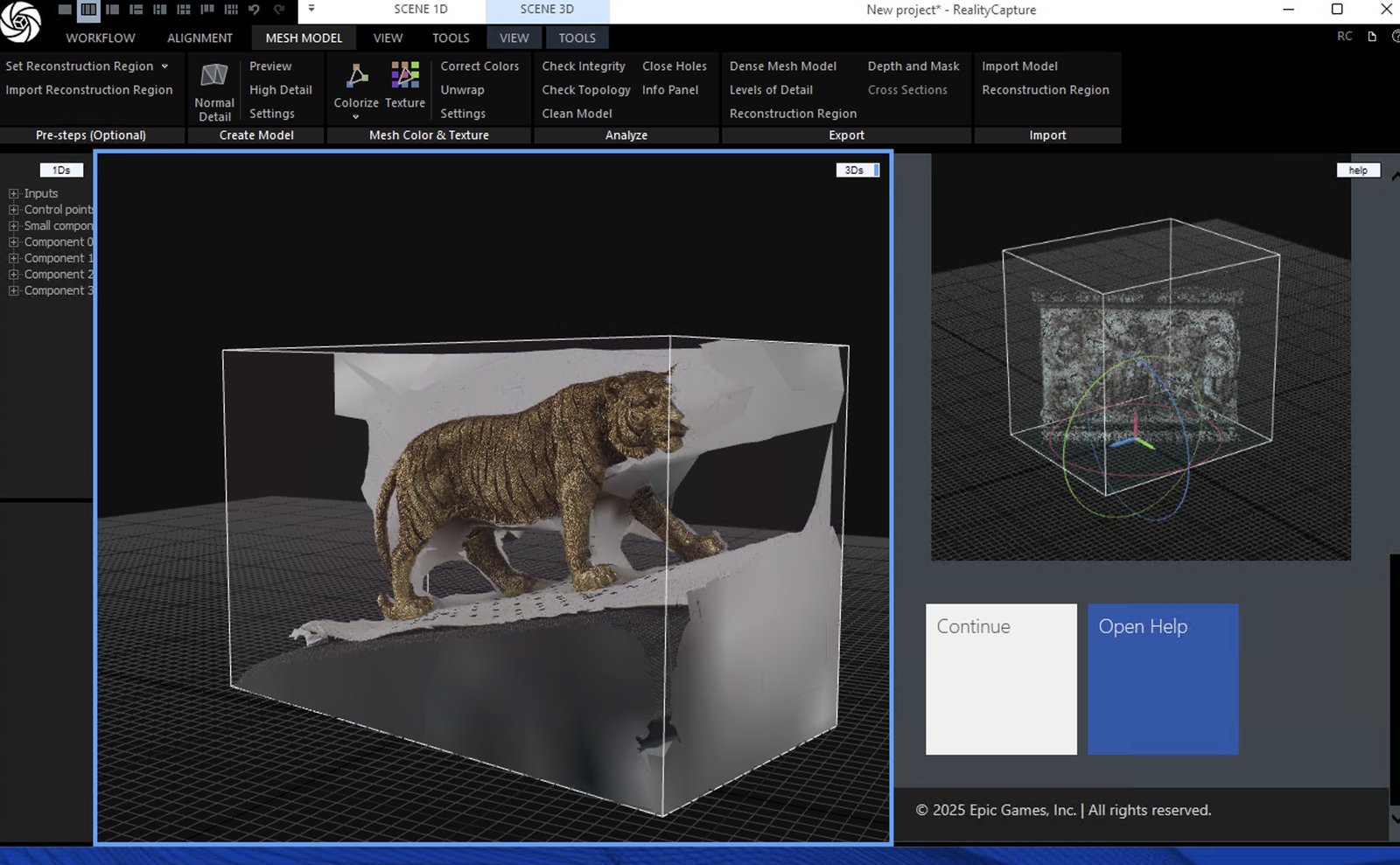
Task: Open Settings in Mesh Color & Texture
Action: [x=463, y=114]
